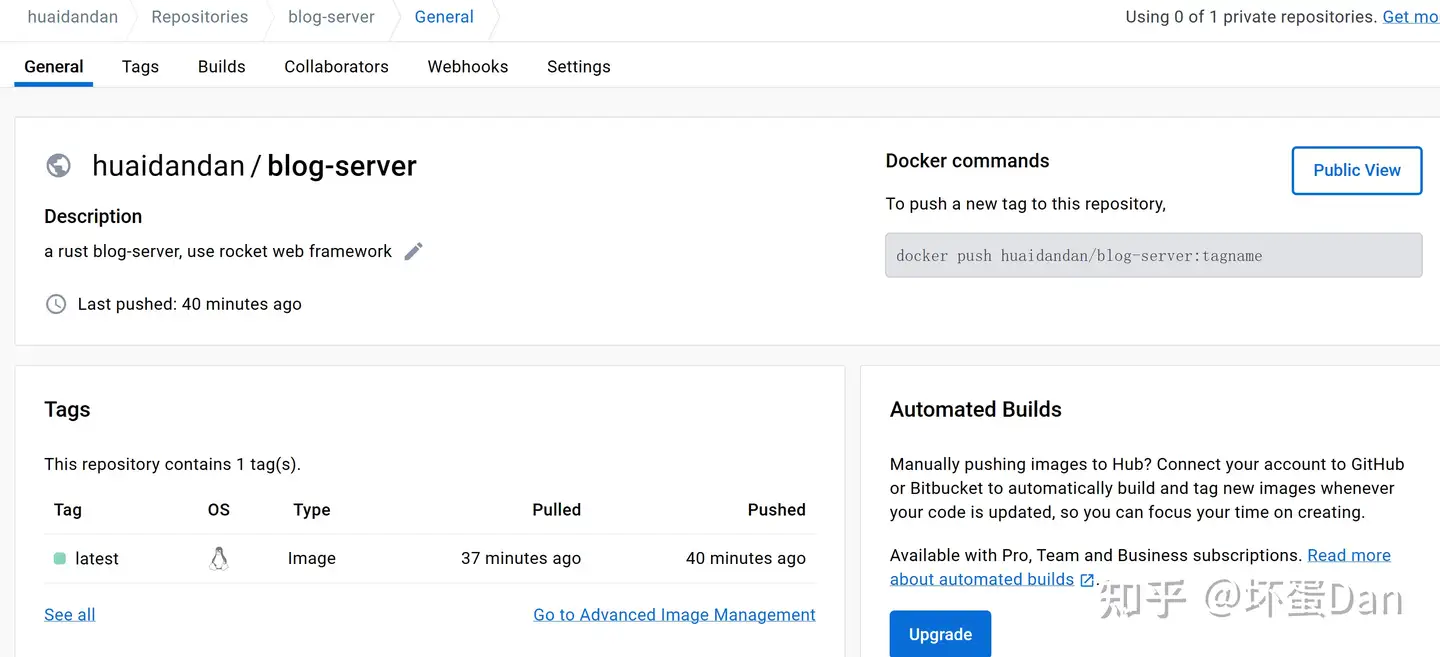Image resolution: width=1440 pixels, height=657 pixels.
Task: Click huaidandan in the breadcrumb
Action: pos(72,17)
